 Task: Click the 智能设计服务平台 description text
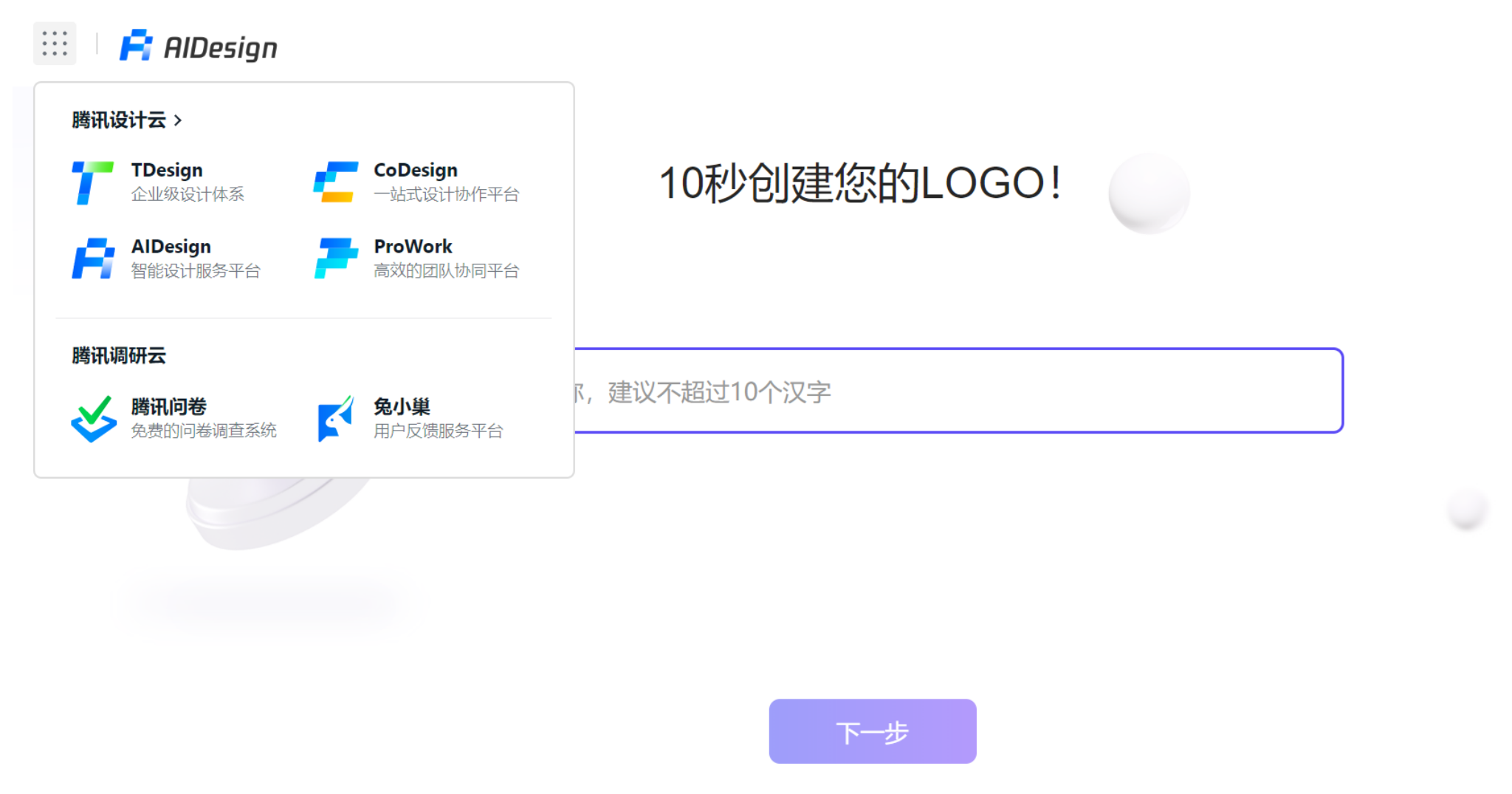coord(196,271)
